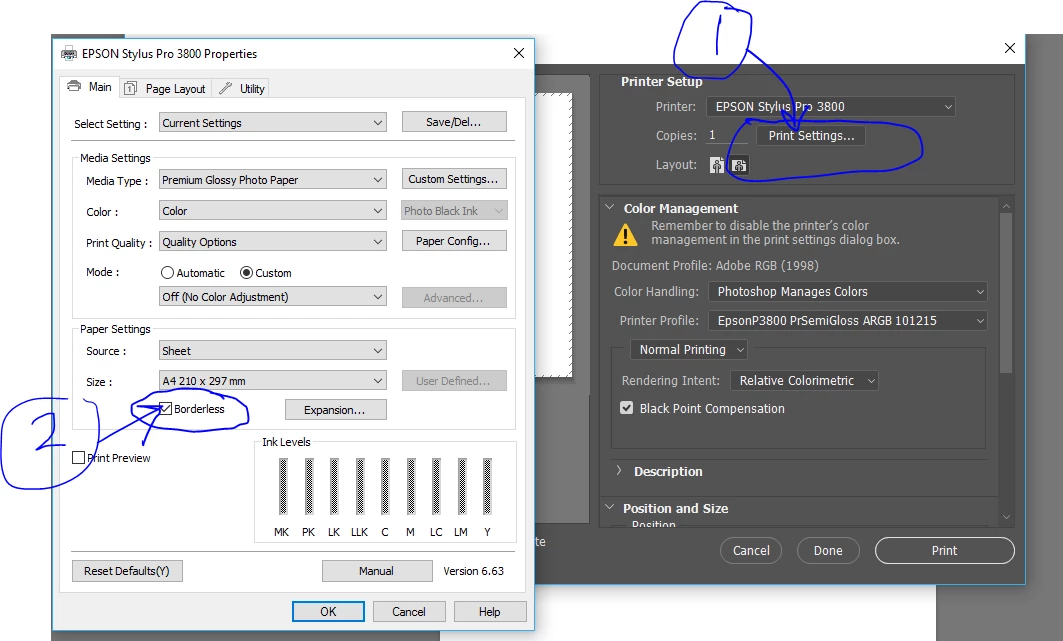The width and height of the screenshot is (1063, 641).
Task: Click the LLK ink level bar
Action: click(x=359, y=487)
